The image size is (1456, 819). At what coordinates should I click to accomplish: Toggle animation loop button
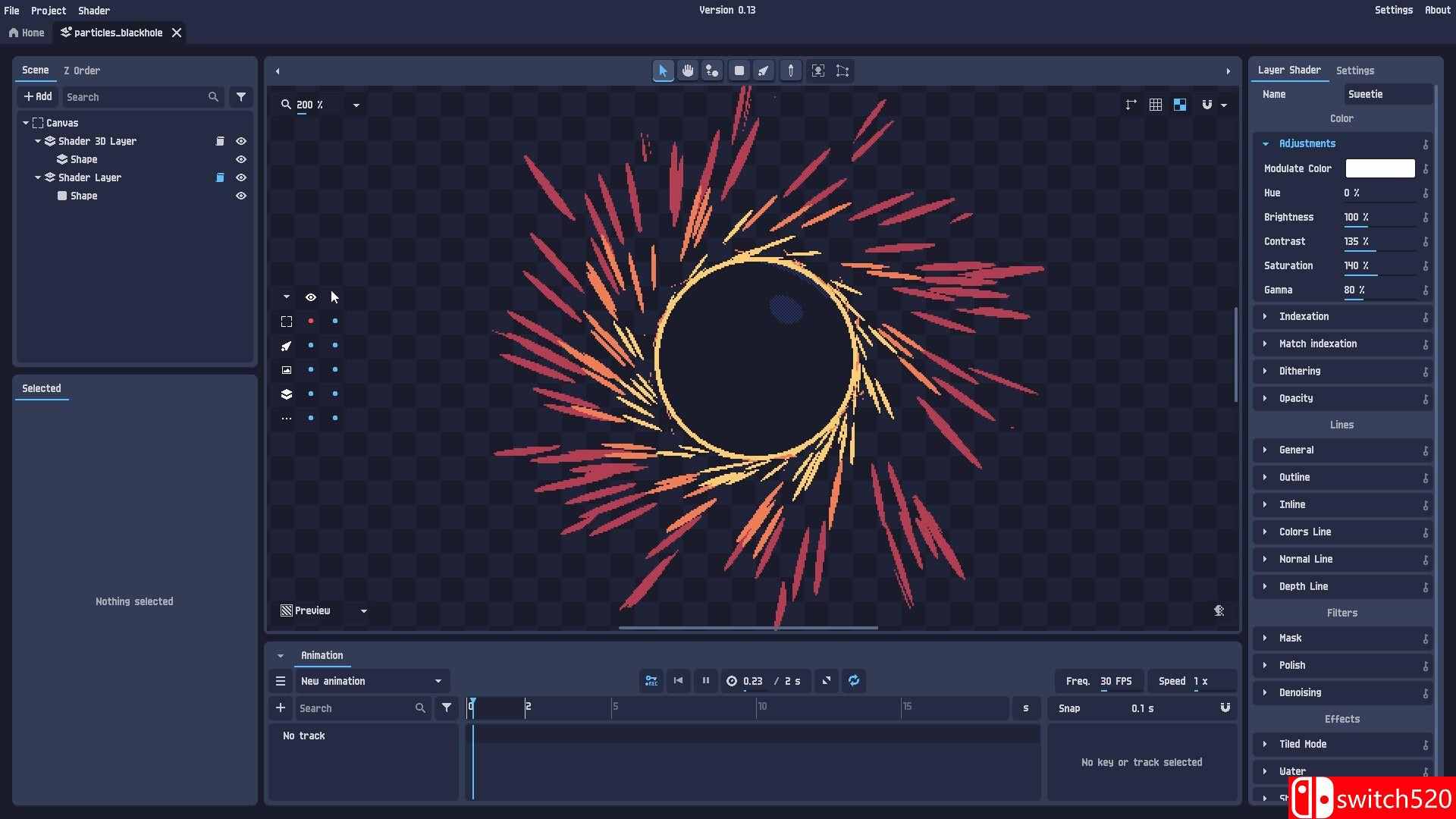tap(854, 681)
